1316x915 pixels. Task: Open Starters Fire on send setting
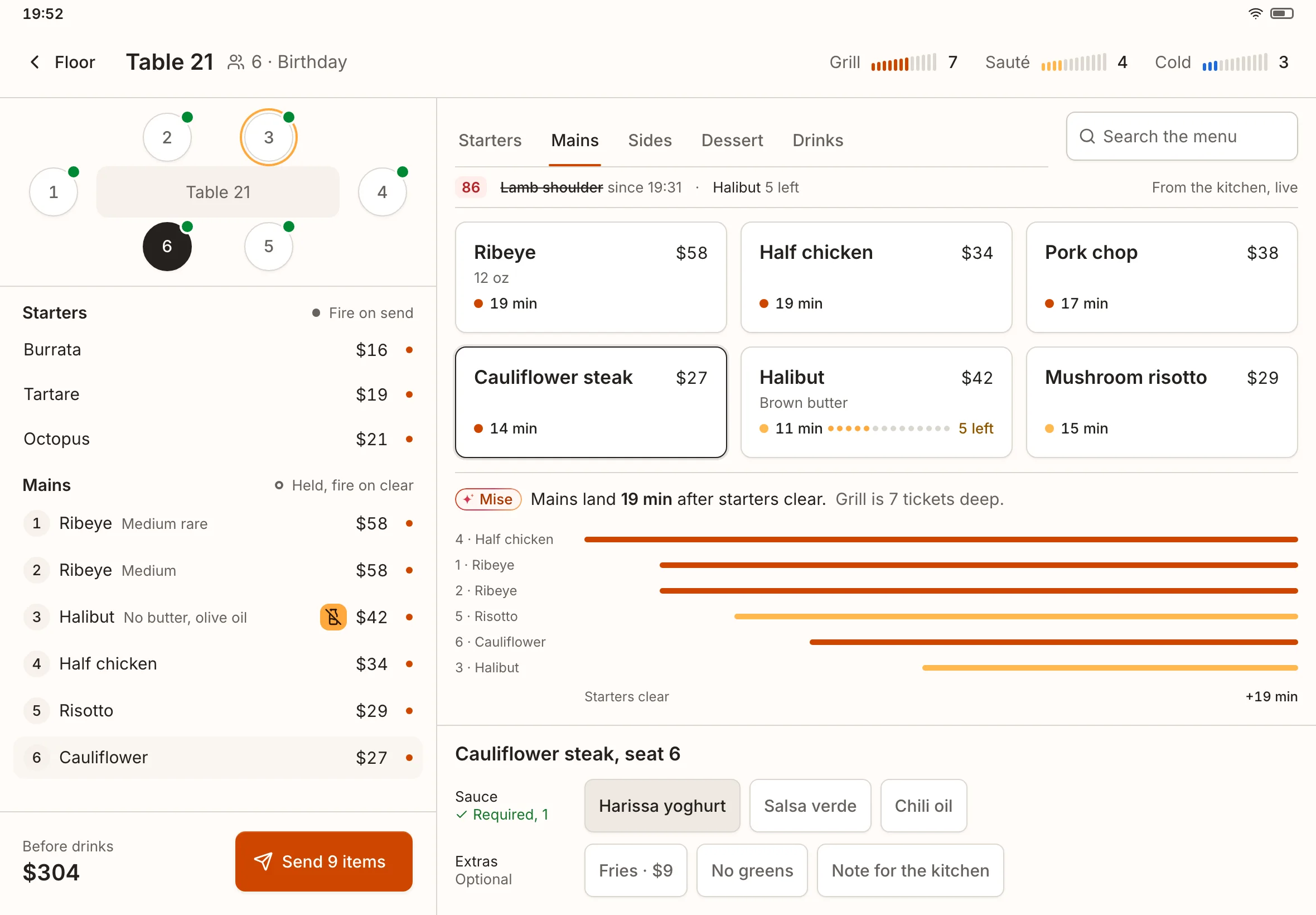pos(362,313)
